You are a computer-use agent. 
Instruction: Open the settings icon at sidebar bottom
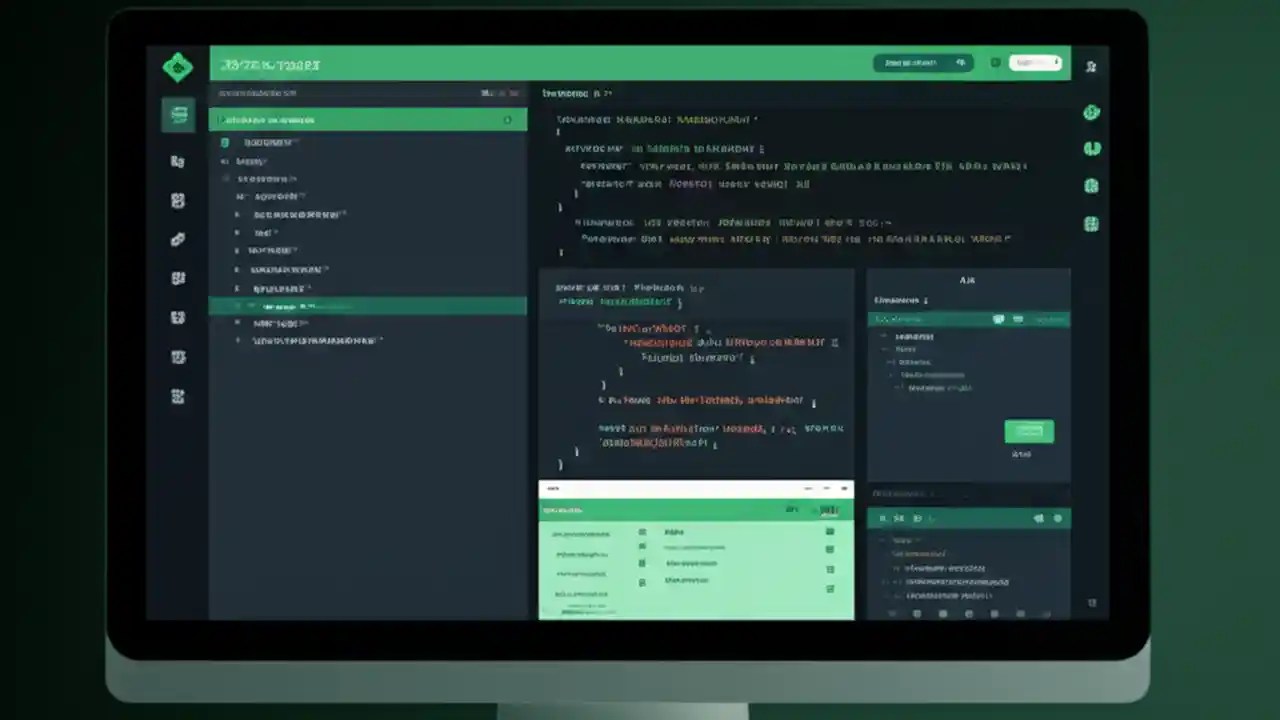(x=178, y=396)
